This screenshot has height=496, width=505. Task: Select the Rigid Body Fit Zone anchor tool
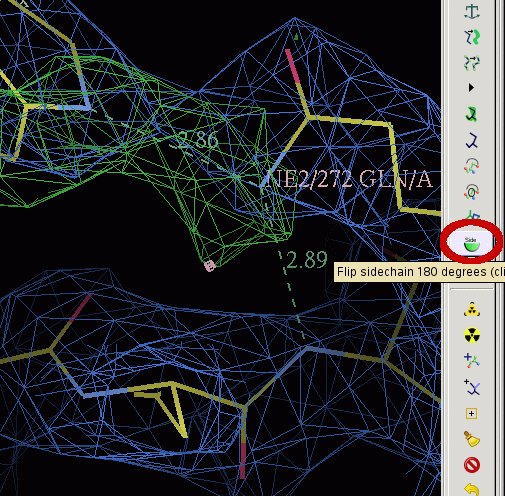(471, 11)
